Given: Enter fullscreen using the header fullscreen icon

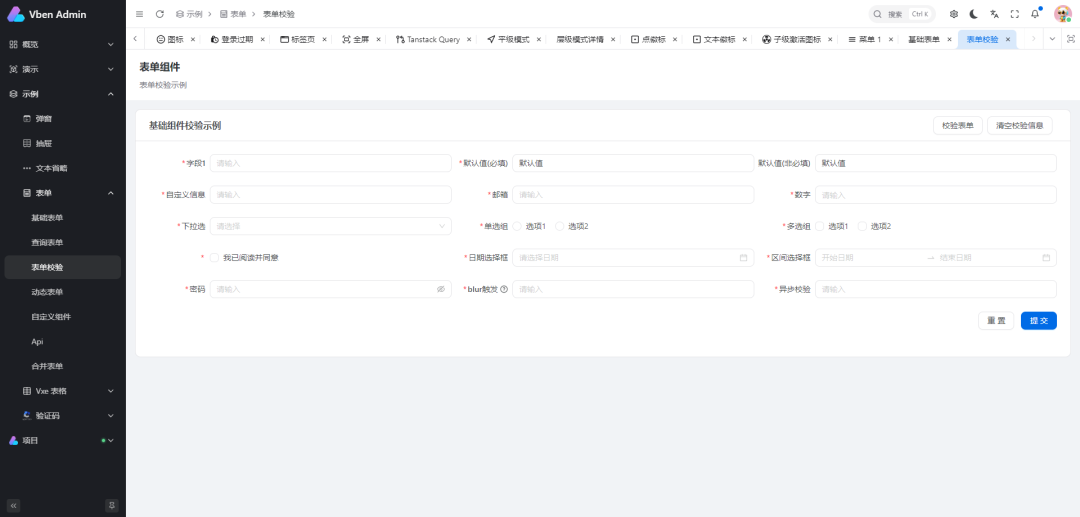Looking at the screenshot, I should pos(1015,14).
